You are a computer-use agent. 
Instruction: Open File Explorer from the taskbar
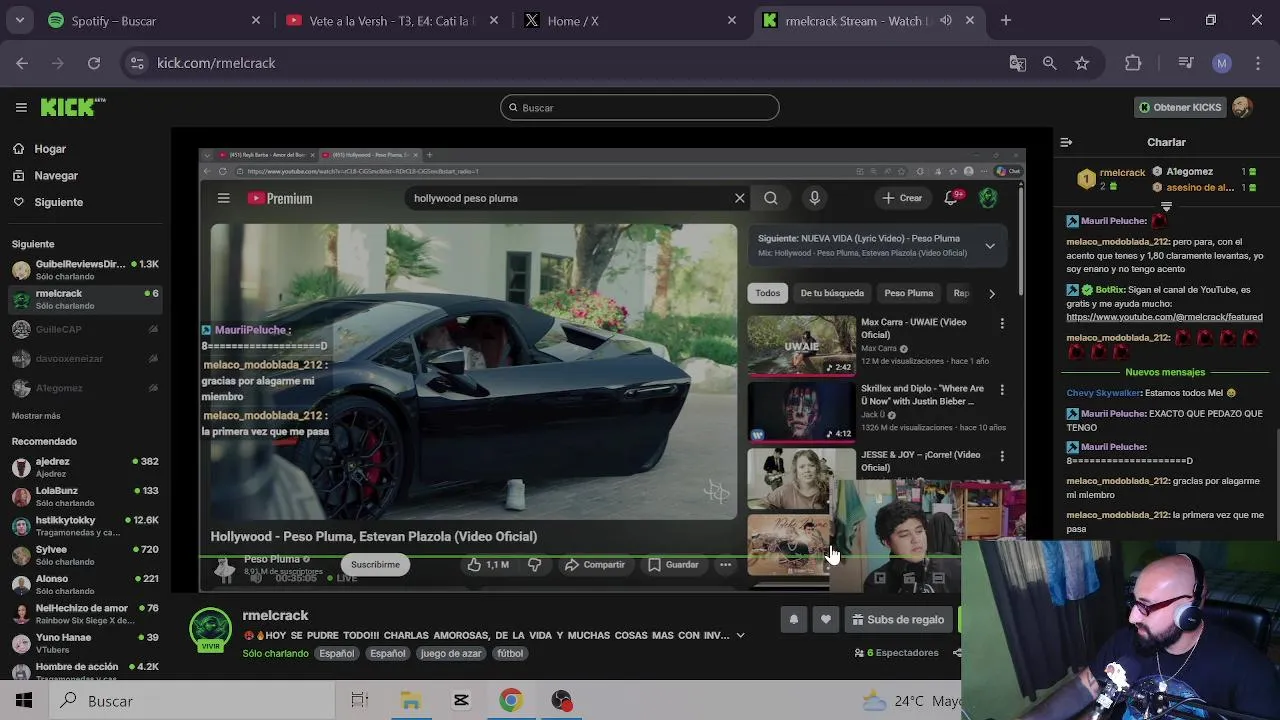(x=411, y=701)
